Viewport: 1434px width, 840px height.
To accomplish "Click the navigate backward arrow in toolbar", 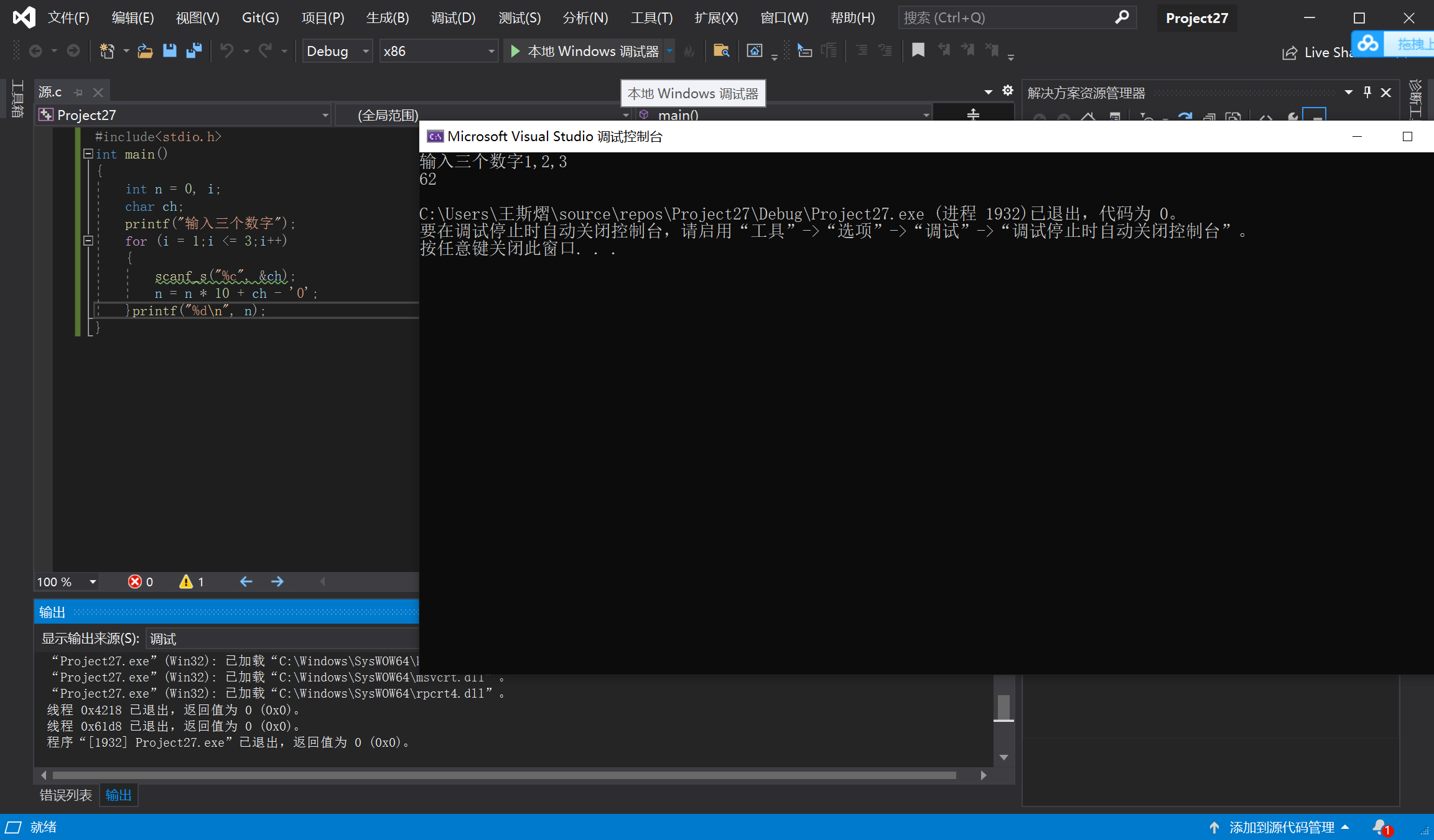I will point(36,51).
